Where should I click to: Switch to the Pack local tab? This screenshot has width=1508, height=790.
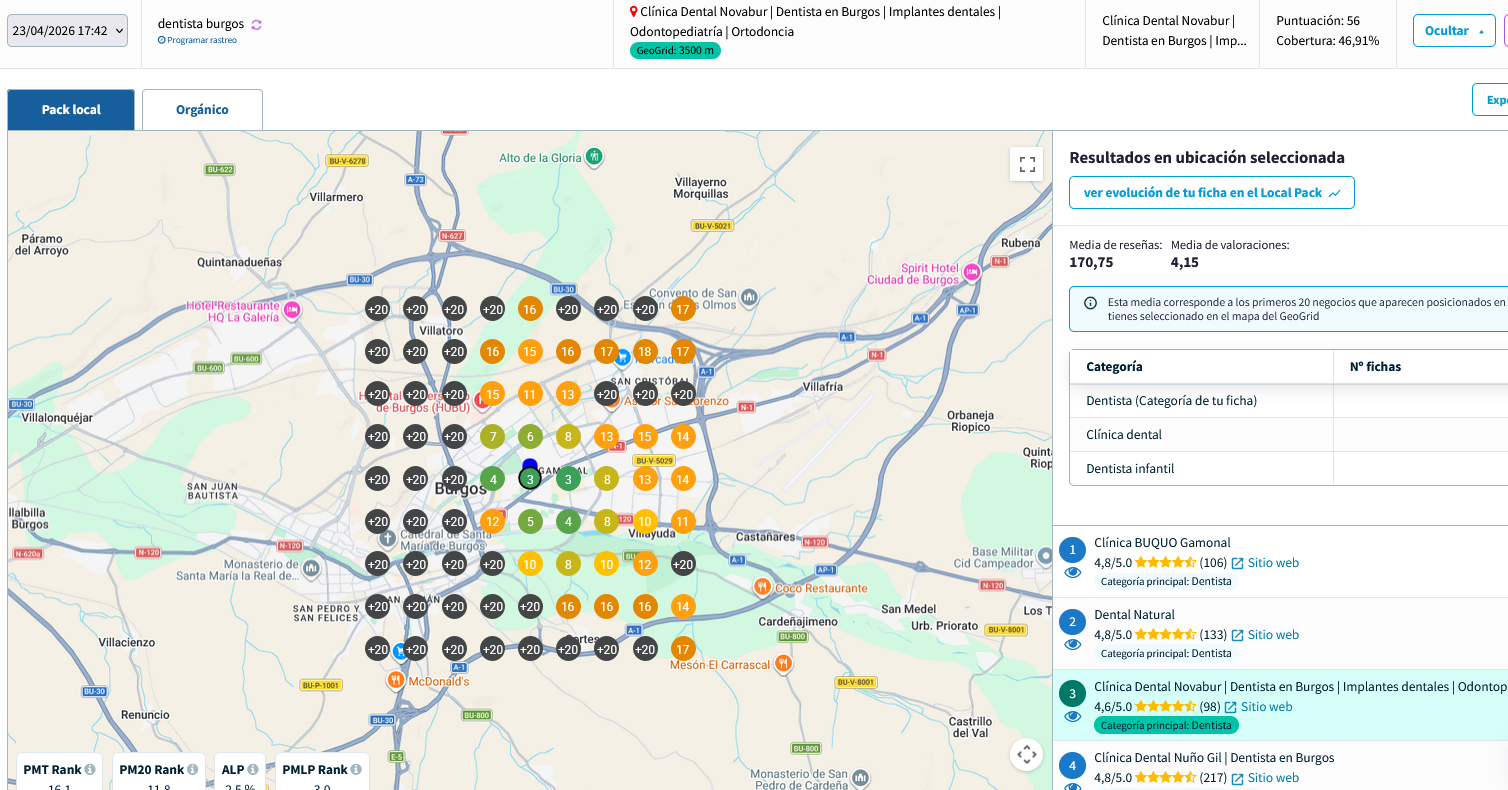(71, 110)
